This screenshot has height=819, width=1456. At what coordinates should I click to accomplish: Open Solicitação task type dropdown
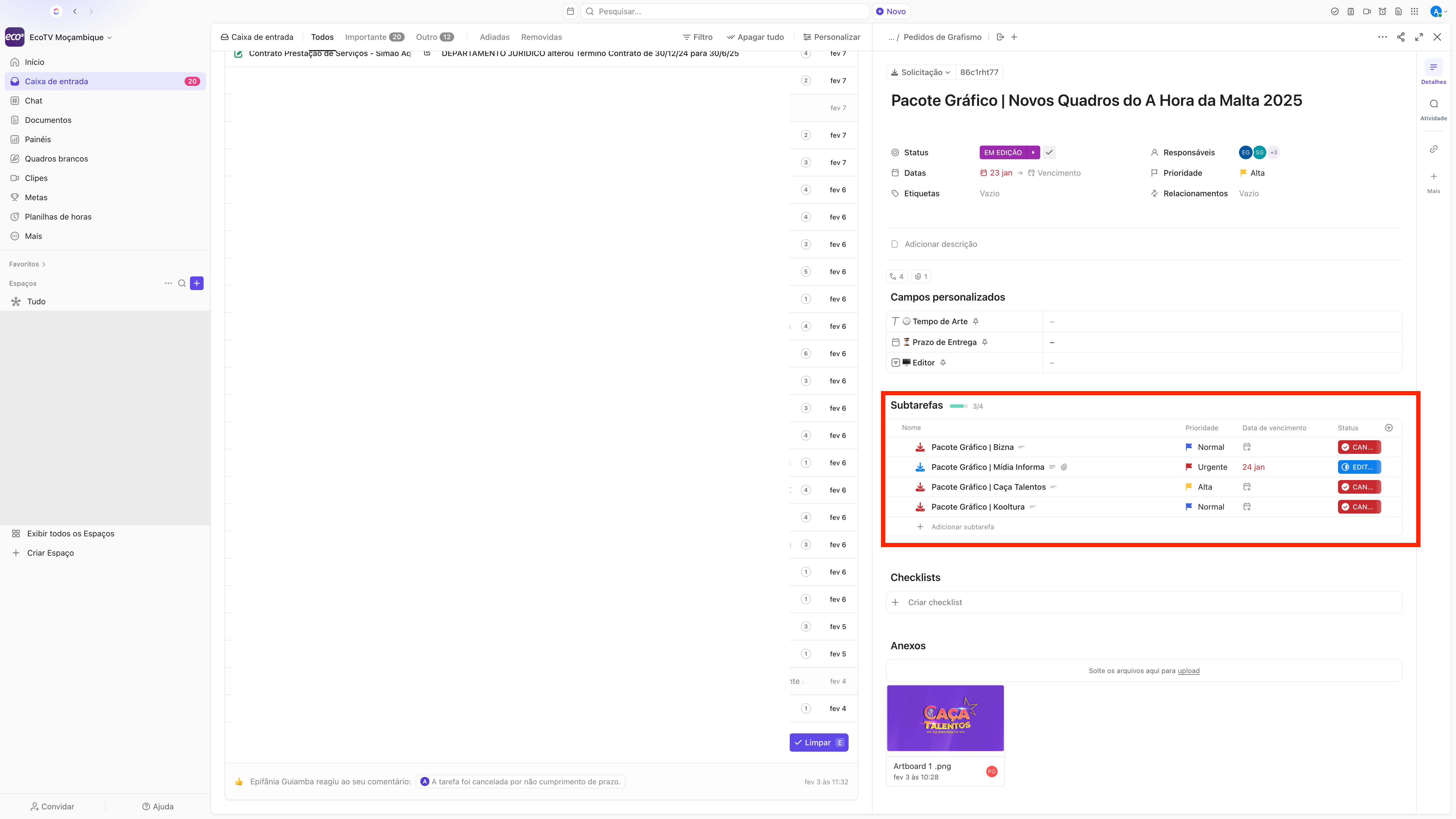(921, 72)
